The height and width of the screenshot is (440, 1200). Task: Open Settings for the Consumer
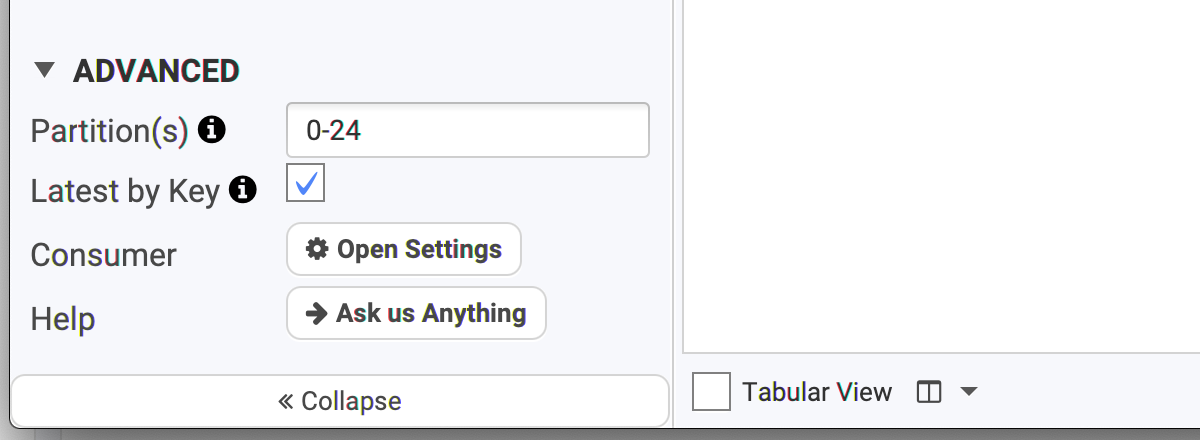[x=404, y=249]
